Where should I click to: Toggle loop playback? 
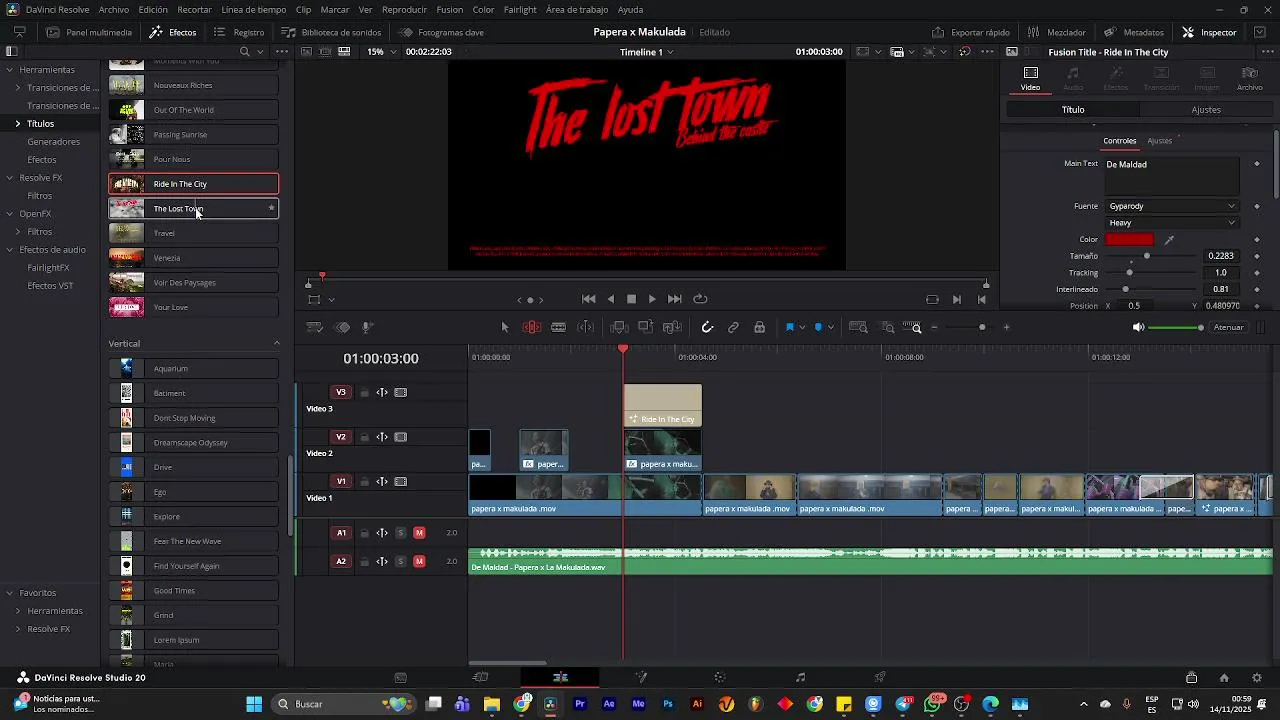pyautogui.click(x=700, y=299)
